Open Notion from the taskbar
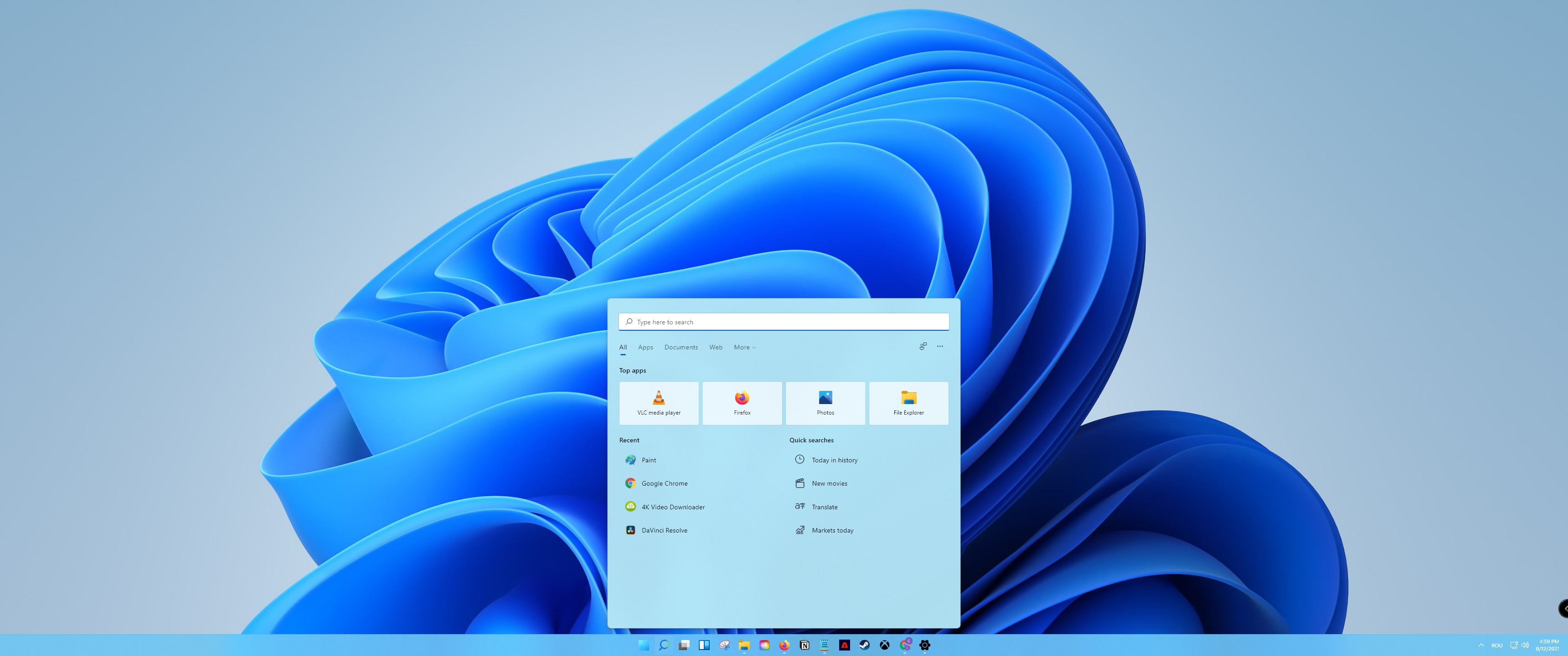 (805, 645)
